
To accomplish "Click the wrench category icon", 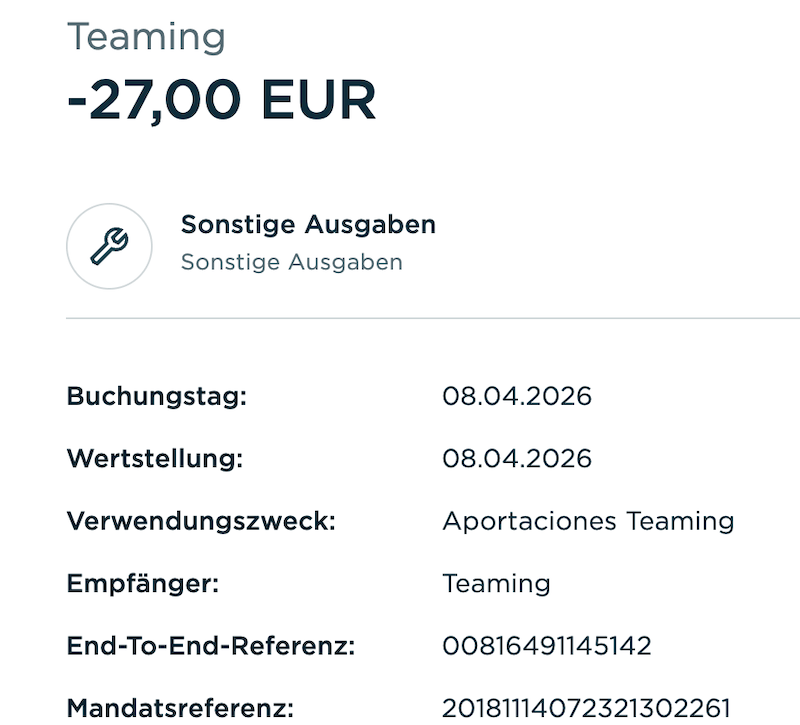I will pyautogui.click(x=109, y=246).
